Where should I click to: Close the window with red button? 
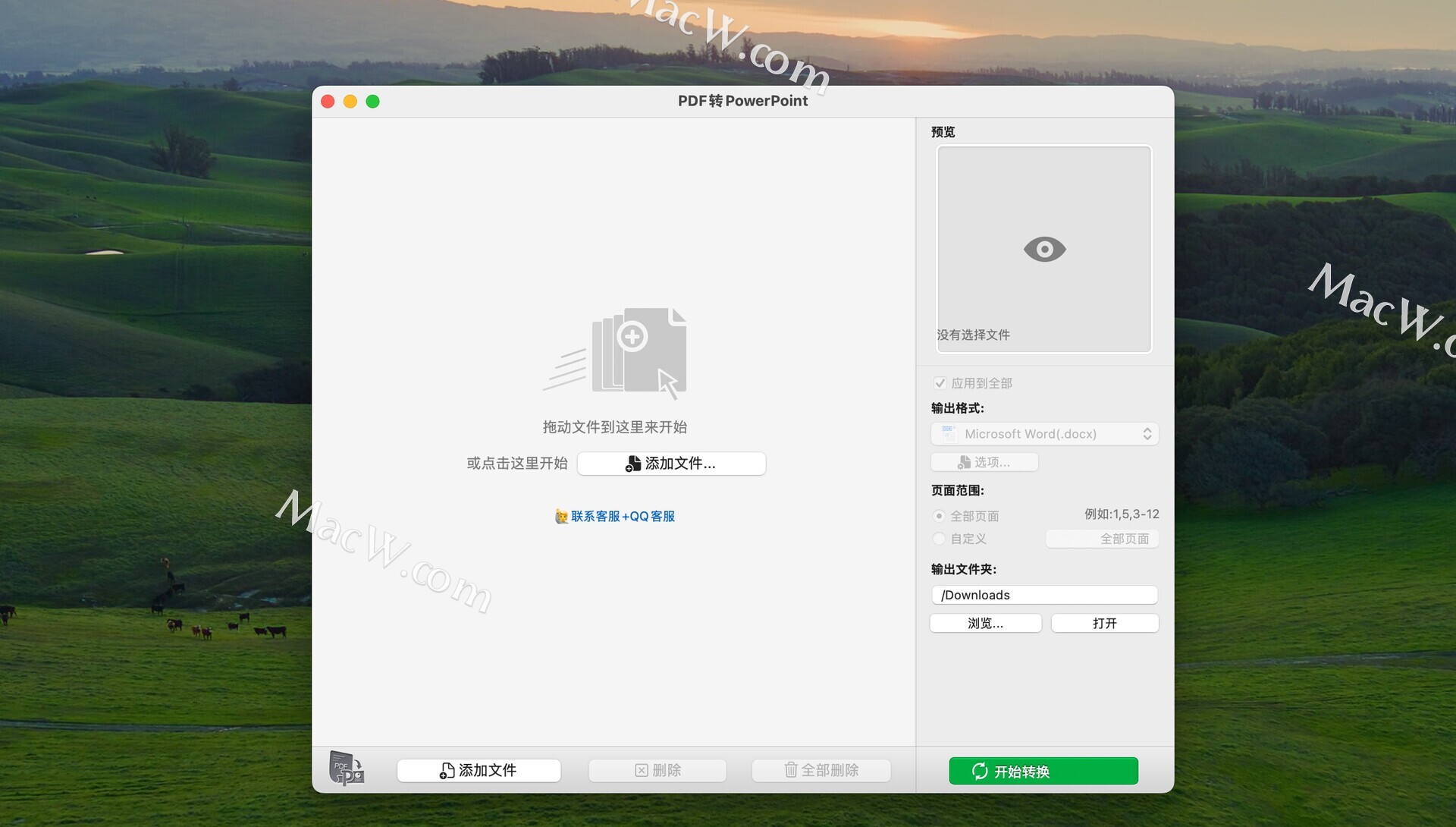click(x=328, y=102)
